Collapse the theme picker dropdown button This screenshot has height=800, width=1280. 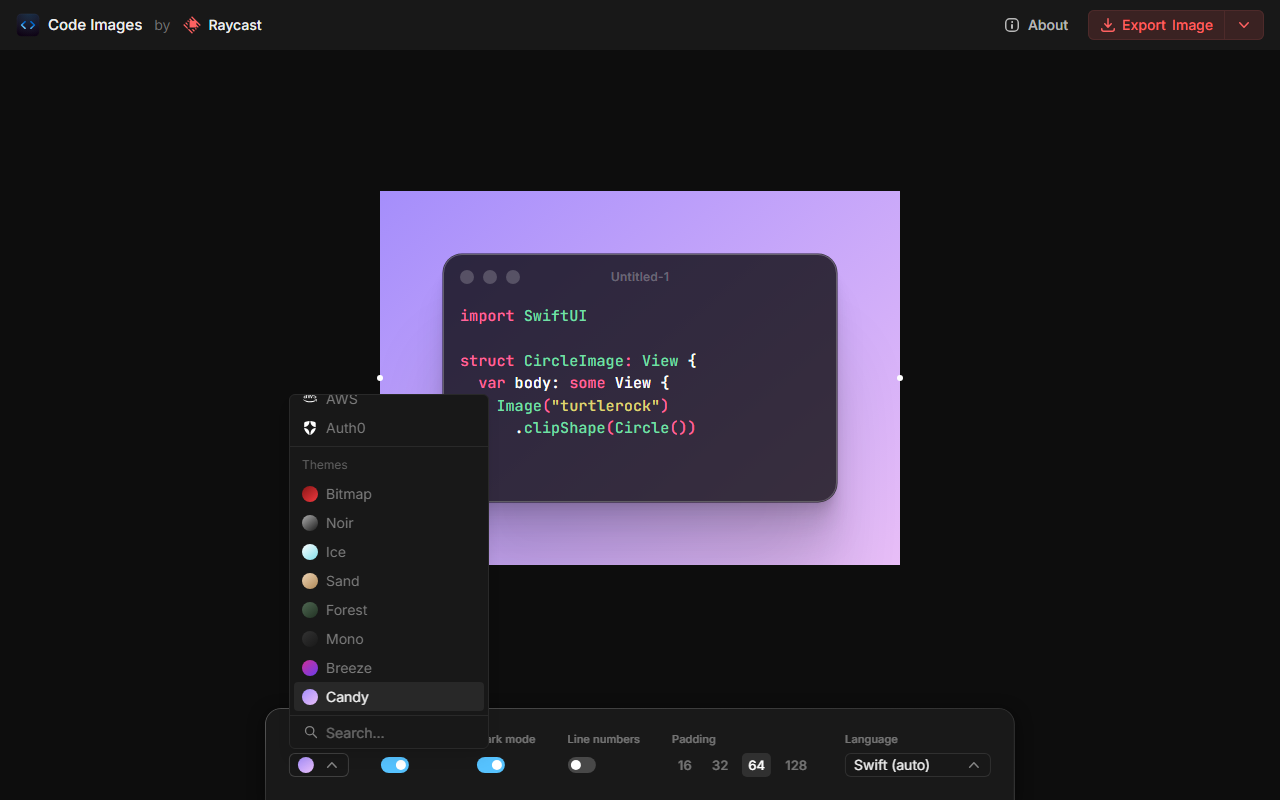click(319, 765)
